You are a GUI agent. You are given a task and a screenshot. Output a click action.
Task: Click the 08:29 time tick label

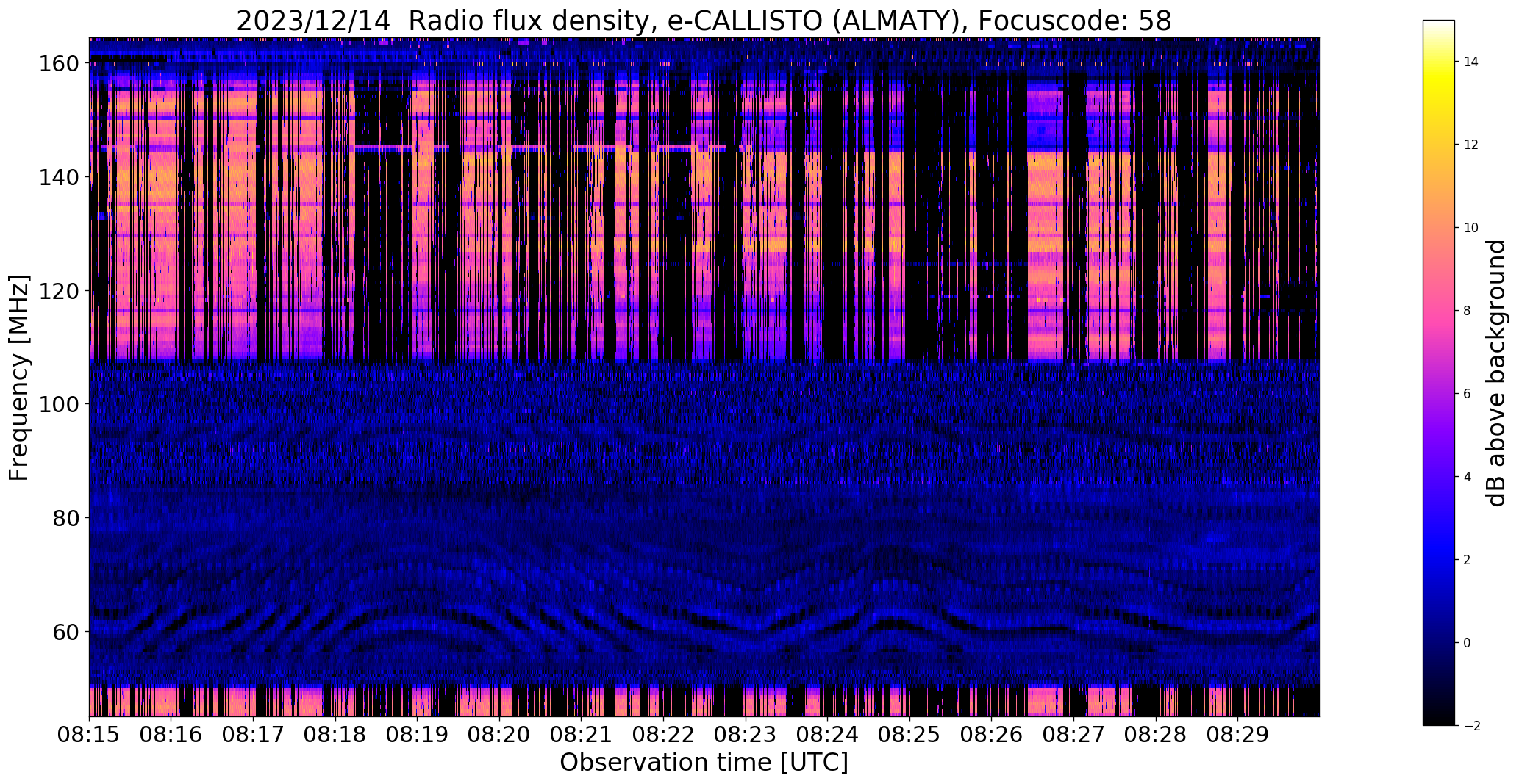[x=1237, y=735]
